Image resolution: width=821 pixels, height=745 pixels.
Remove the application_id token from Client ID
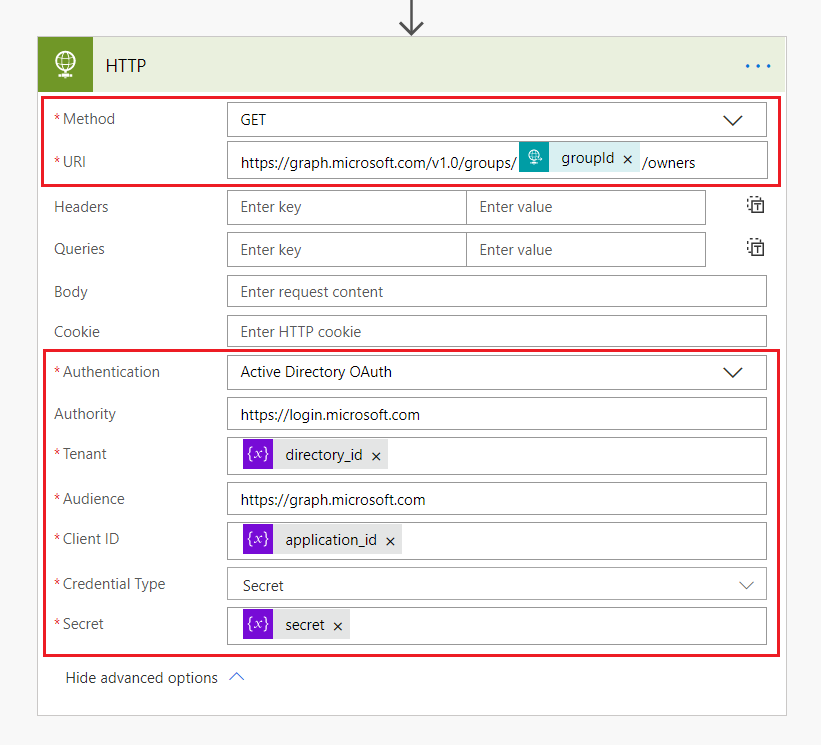pos(390,541)
